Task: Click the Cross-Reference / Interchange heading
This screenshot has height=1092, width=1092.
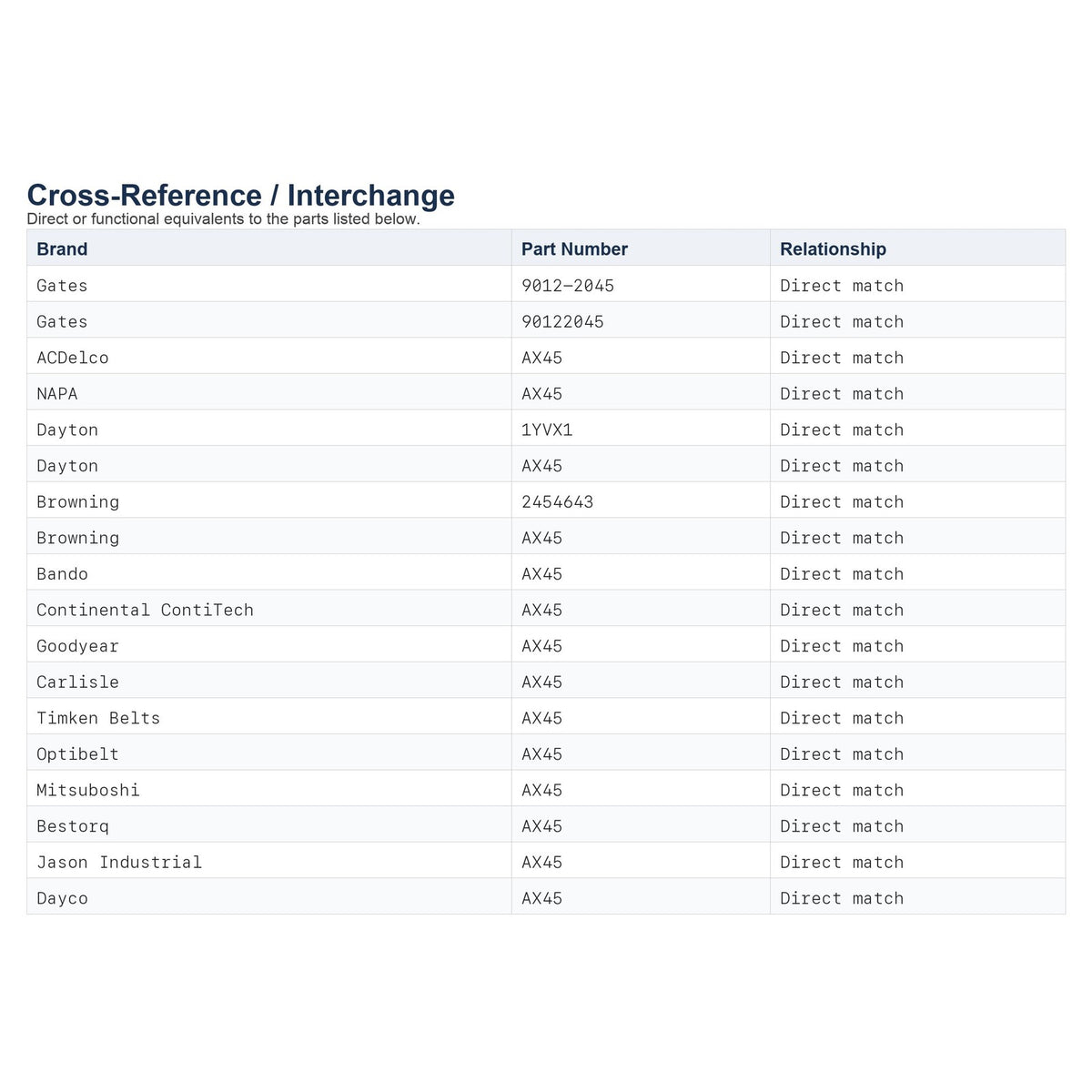Action: point(241,195)
